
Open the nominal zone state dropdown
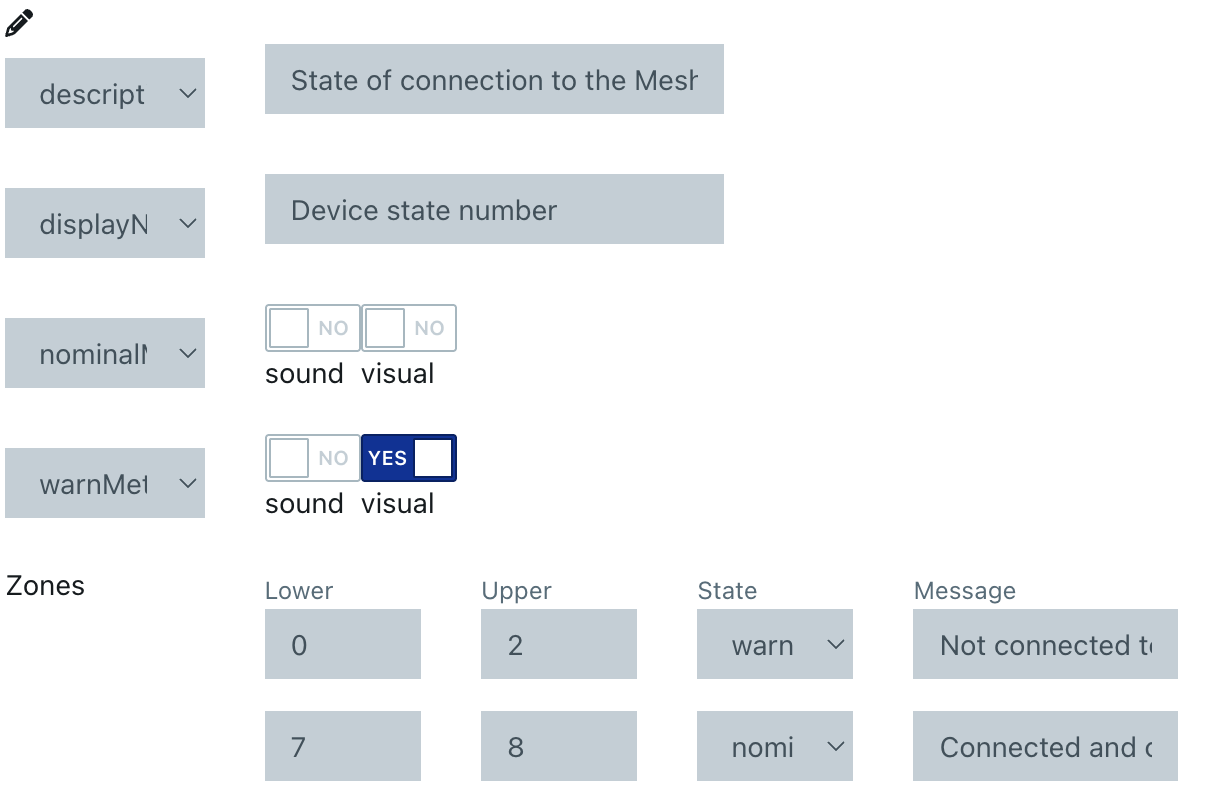(x=775, y=746)
